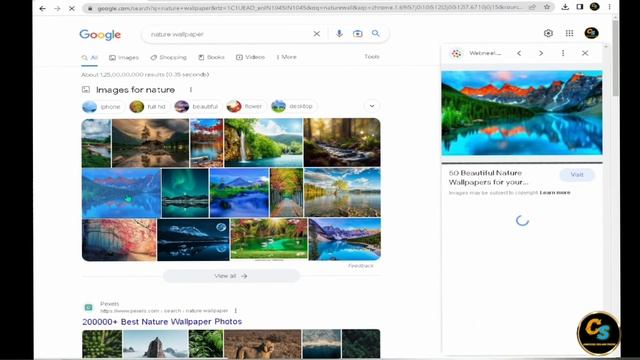Open Learn more about image copyright
The height and width of the screenshot is (360, 640).
pyautogui.click(x=555, y=192)
